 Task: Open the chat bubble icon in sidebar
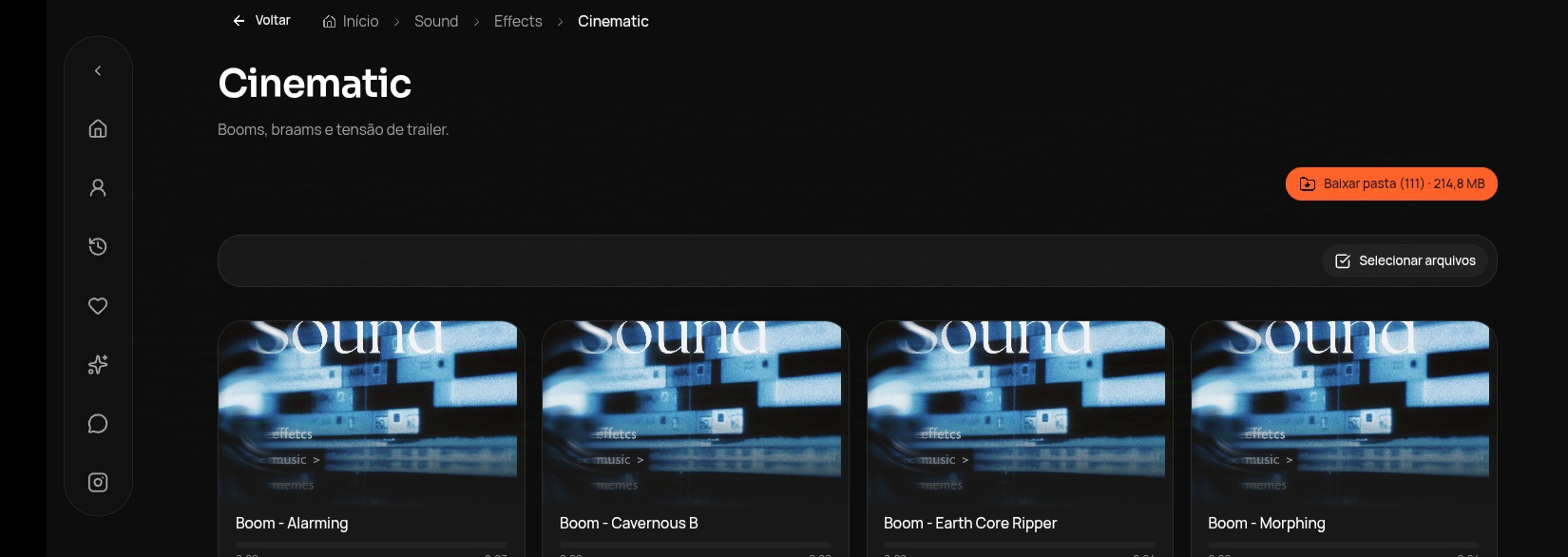[x=98, y=423]
